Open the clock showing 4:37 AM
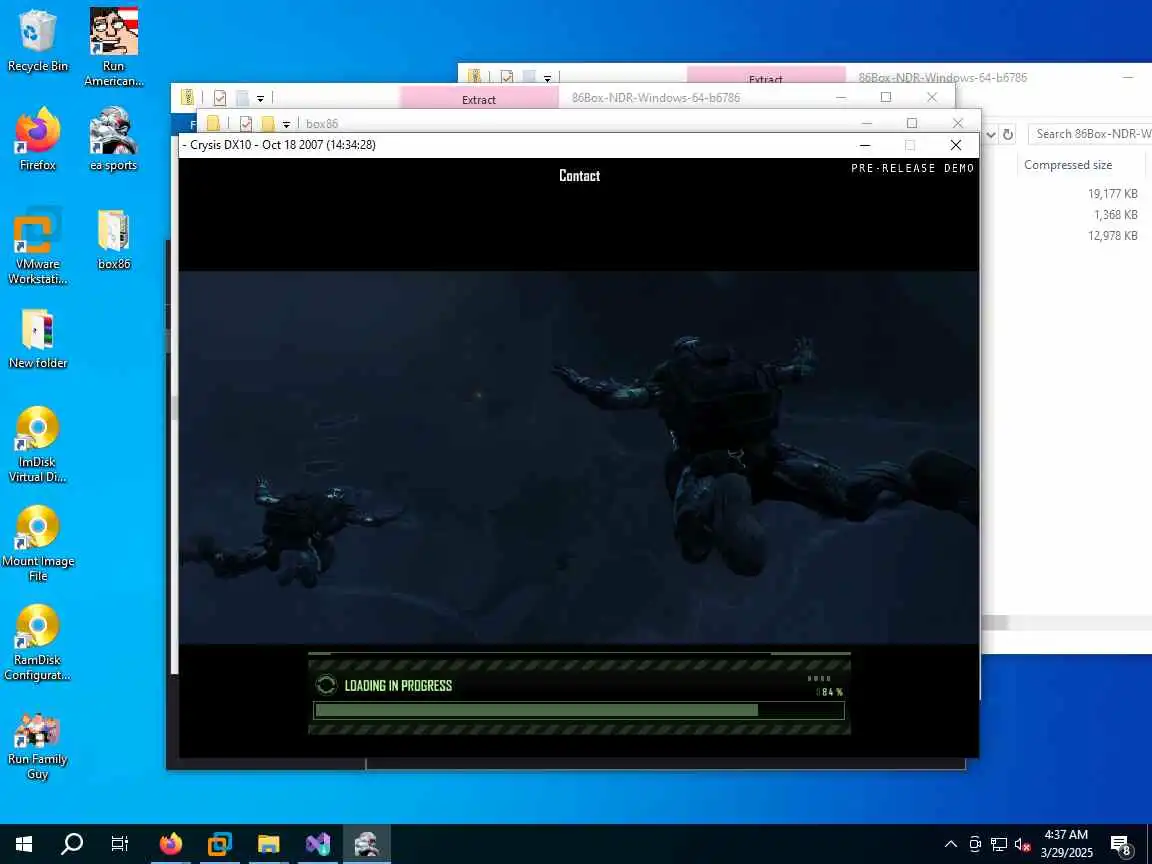 coord(1066,843)
